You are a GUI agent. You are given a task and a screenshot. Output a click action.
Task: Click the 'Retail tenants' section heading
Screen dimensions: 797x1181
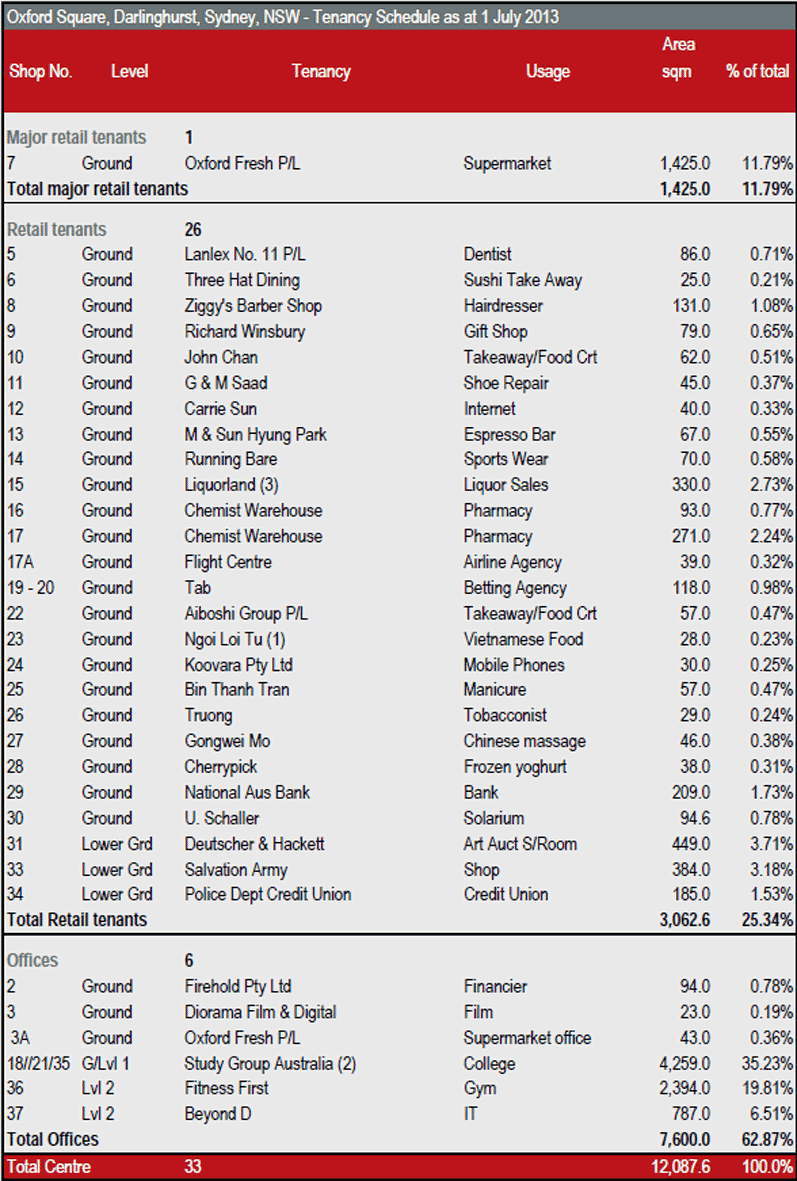click(56, 229)
